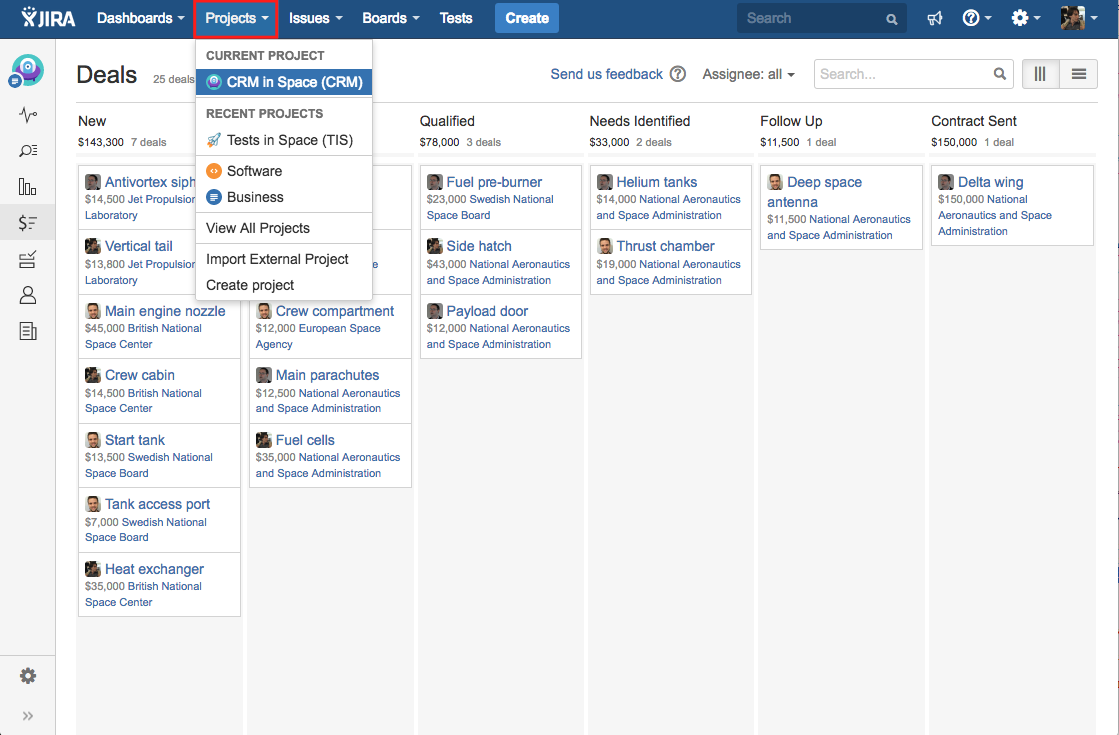Click Send us feedback link

(x=607, y=74)
